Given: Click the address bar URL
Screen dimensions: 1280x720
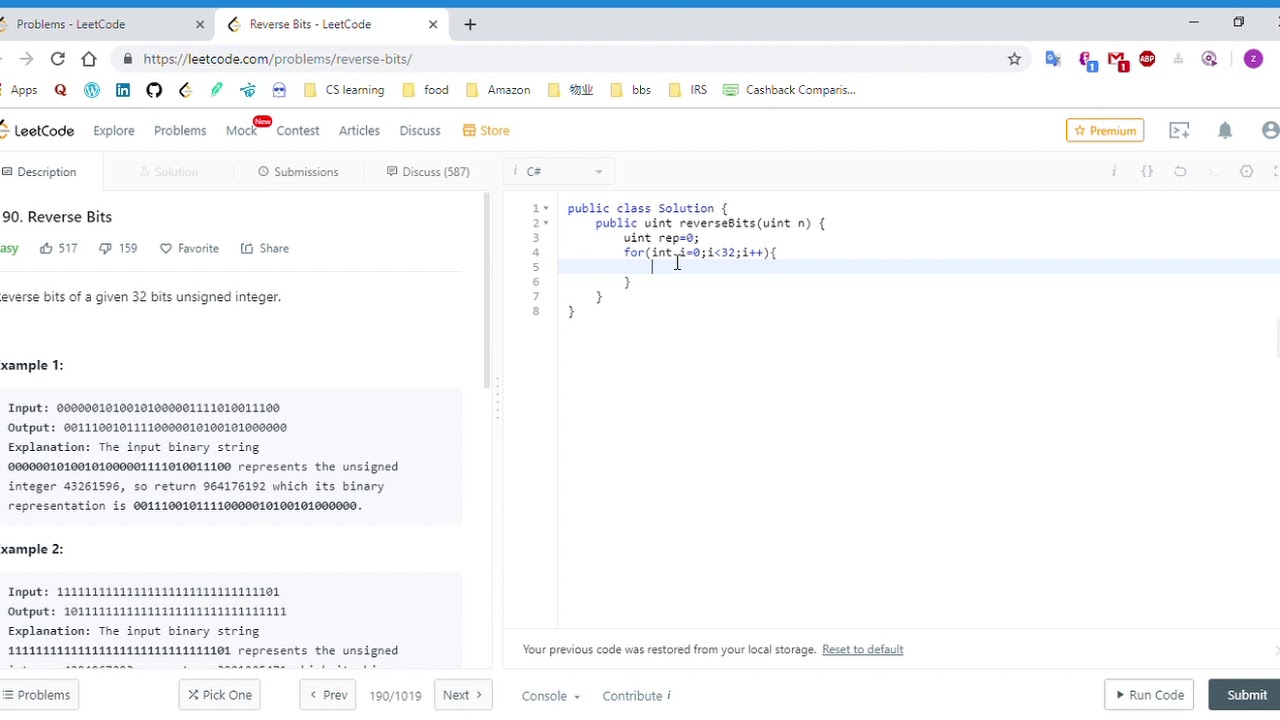Looking at the screenshot, I should [x=277, y=59].
